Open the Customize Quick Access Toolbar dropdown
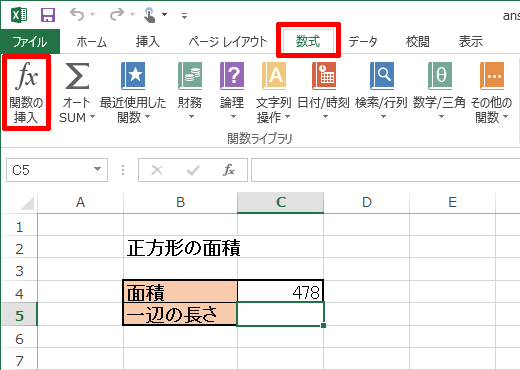Viewport: 520px width, 370px height. [184, 15]
